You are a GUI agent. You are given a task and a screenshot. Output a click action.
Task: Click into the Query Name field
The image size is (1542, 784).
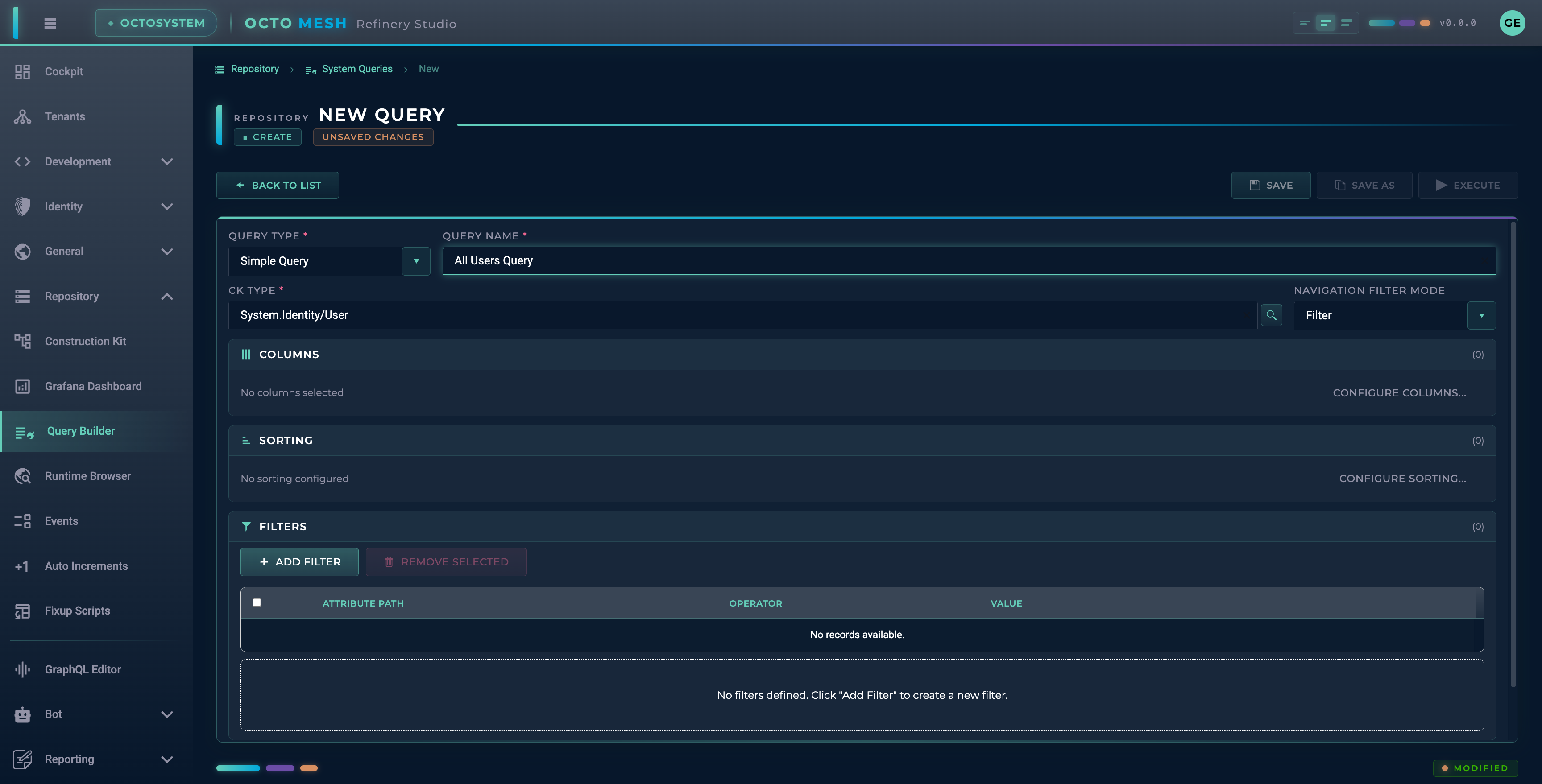coord(969,260)
